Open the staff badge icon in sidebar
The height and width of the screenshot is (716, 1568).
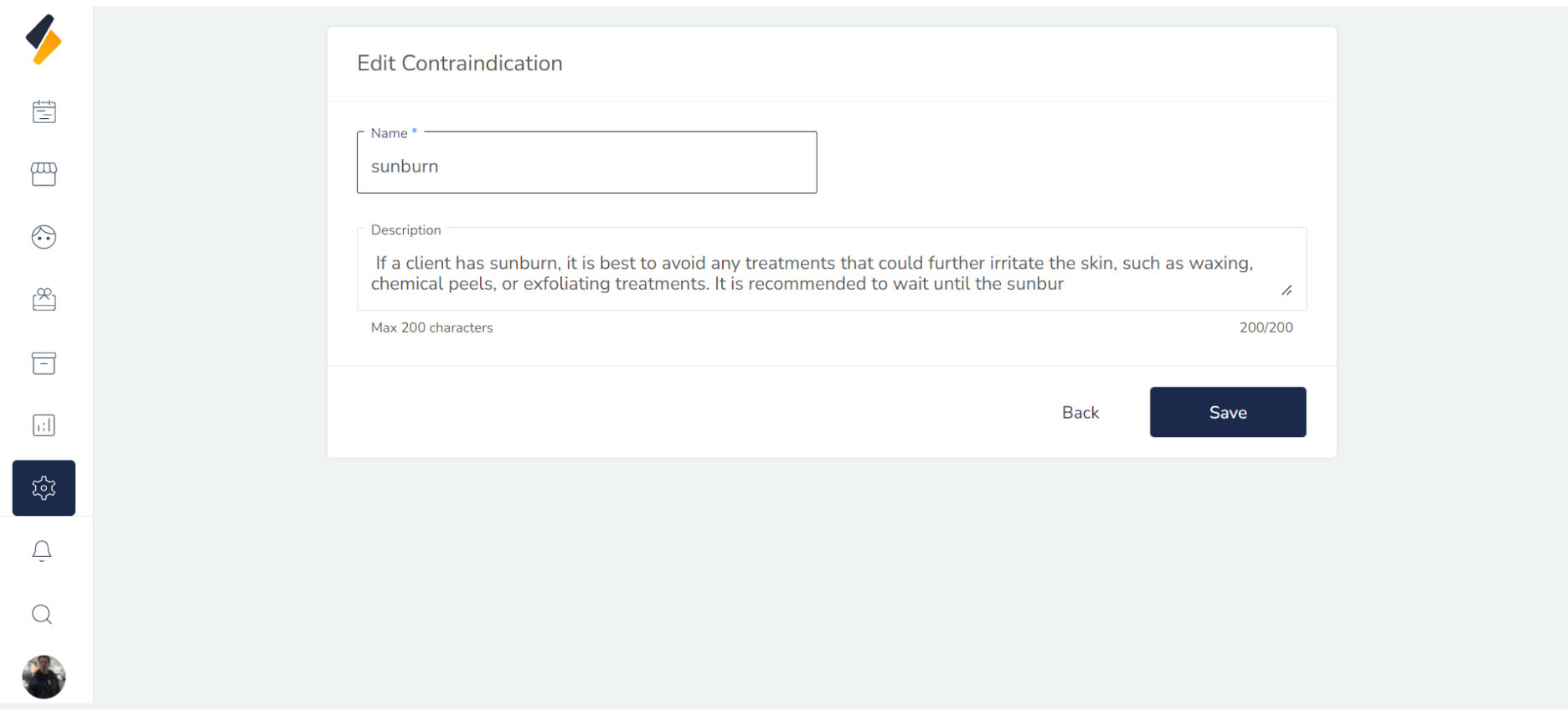(44, 300)
